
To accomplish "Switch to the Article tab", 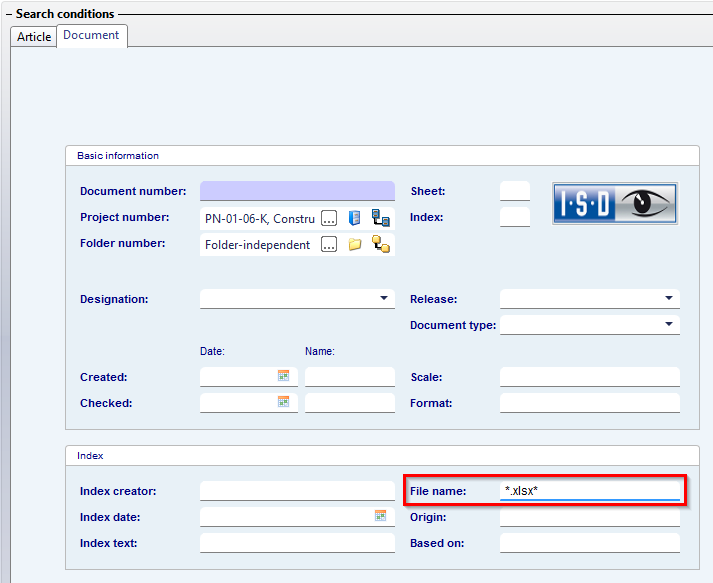I will tap(34, 36).
